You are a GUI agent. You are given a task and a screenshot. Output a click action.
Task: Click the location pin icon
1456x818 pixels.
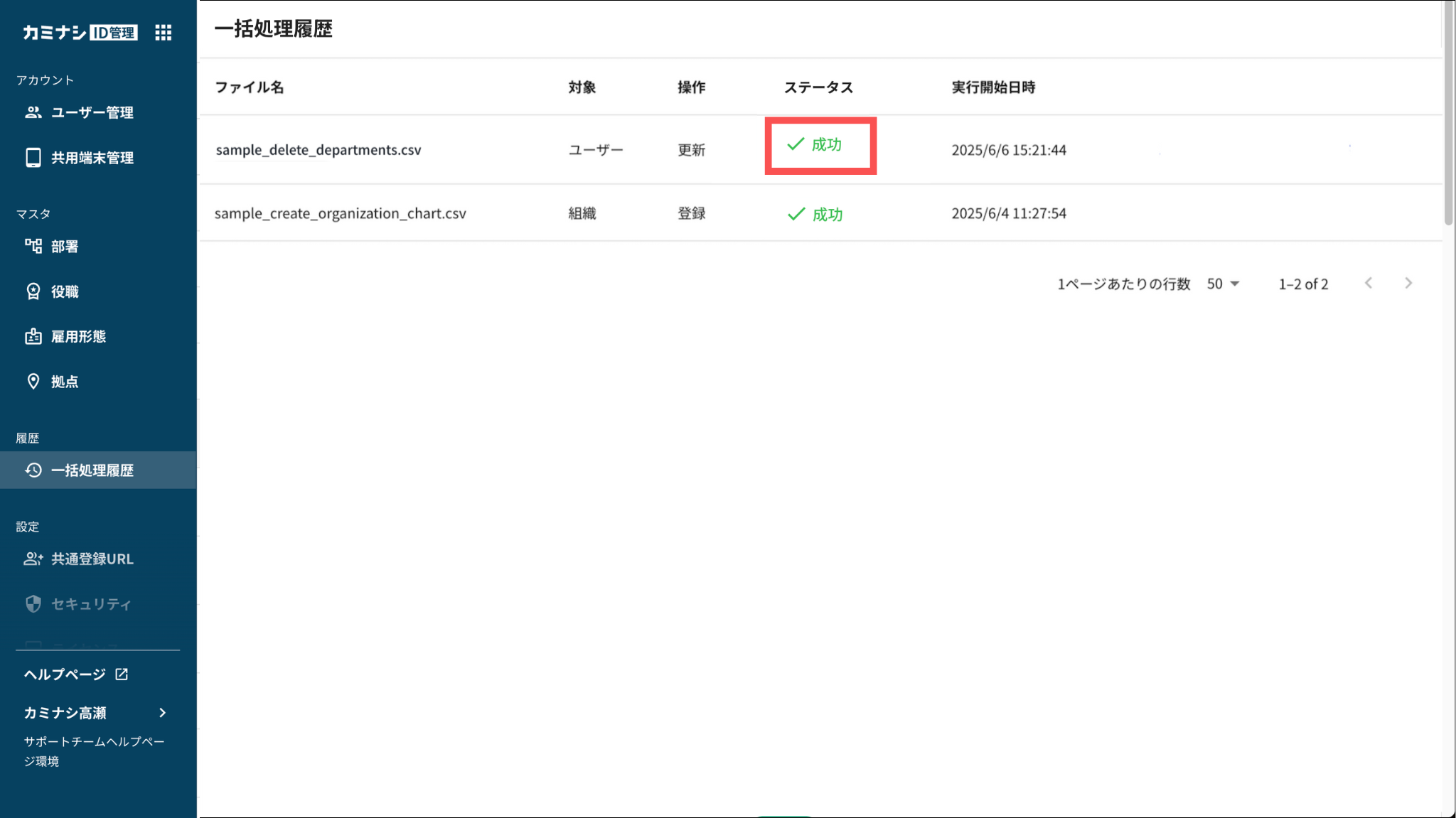click(33, 382)
